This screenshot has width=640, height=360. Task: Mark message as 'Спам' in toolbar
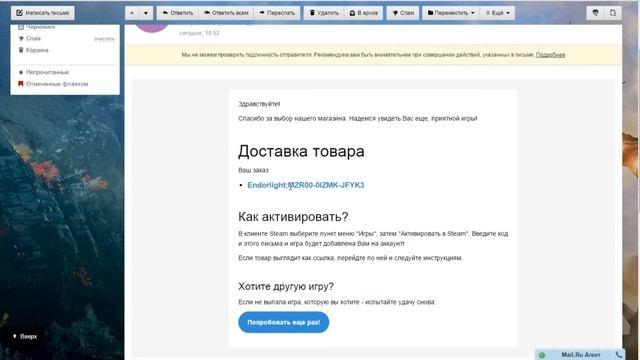pyautogui.click(x=403, y=13)
